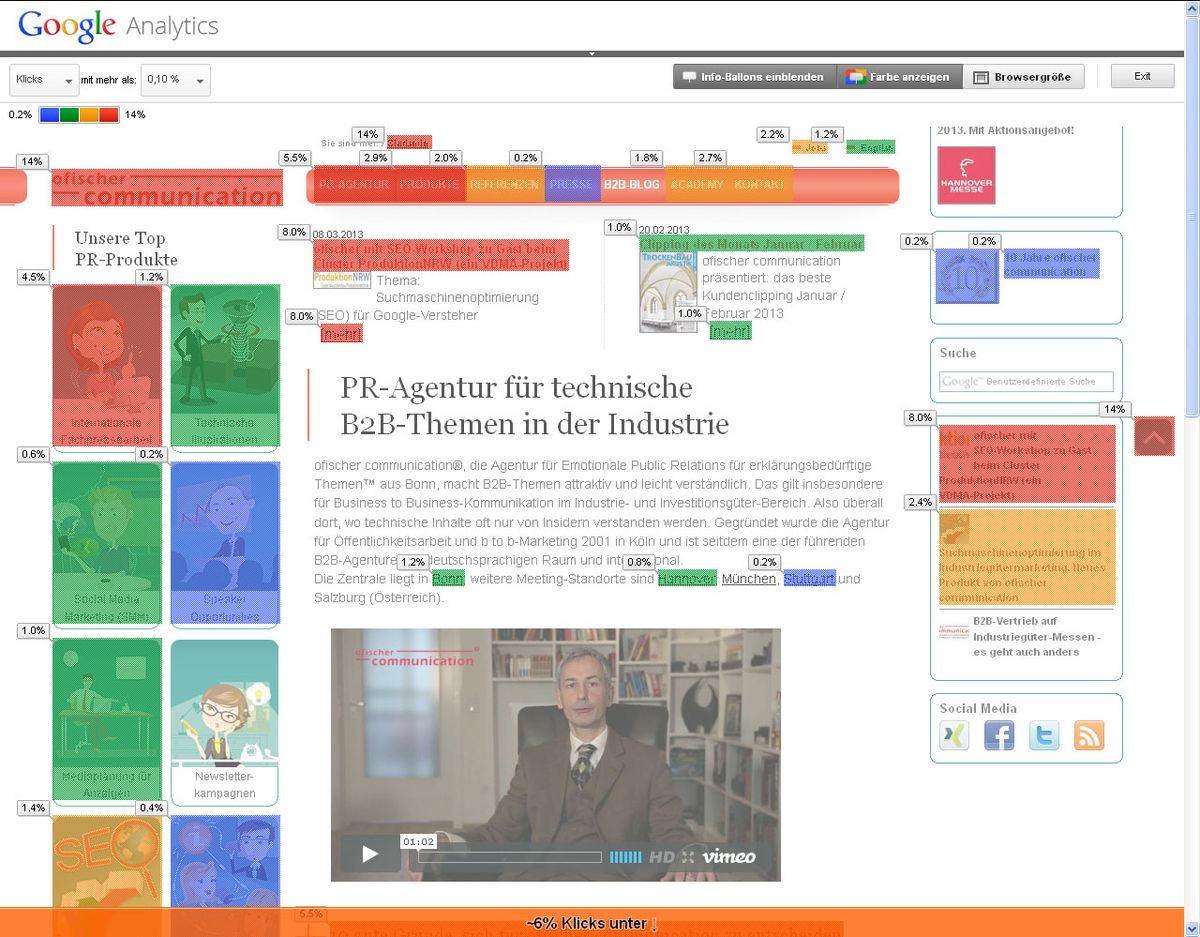Click [mehr] under the SEO-Workshop article

pyautogui.click(x=341, y=334)
